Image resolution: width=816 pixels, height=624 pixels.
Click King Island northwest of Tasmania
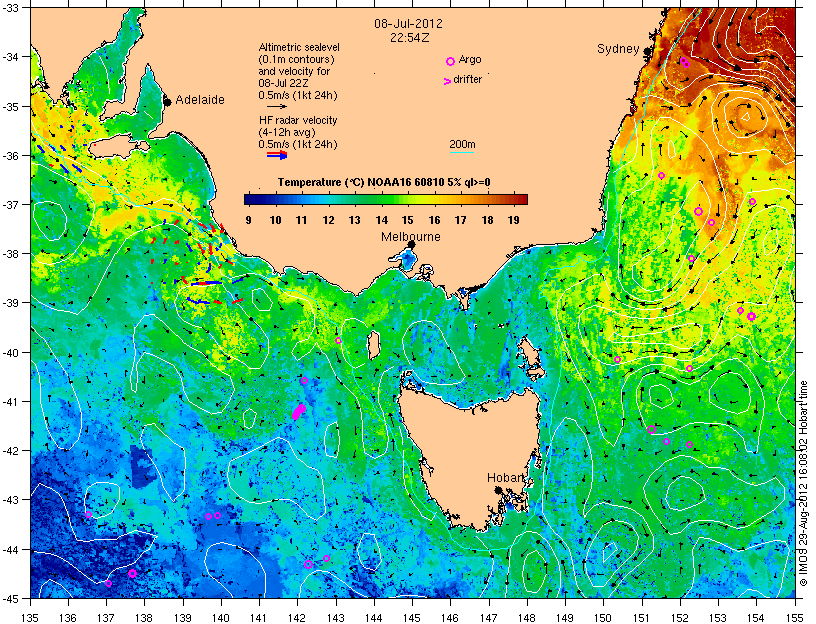click(x=373, y=346)
